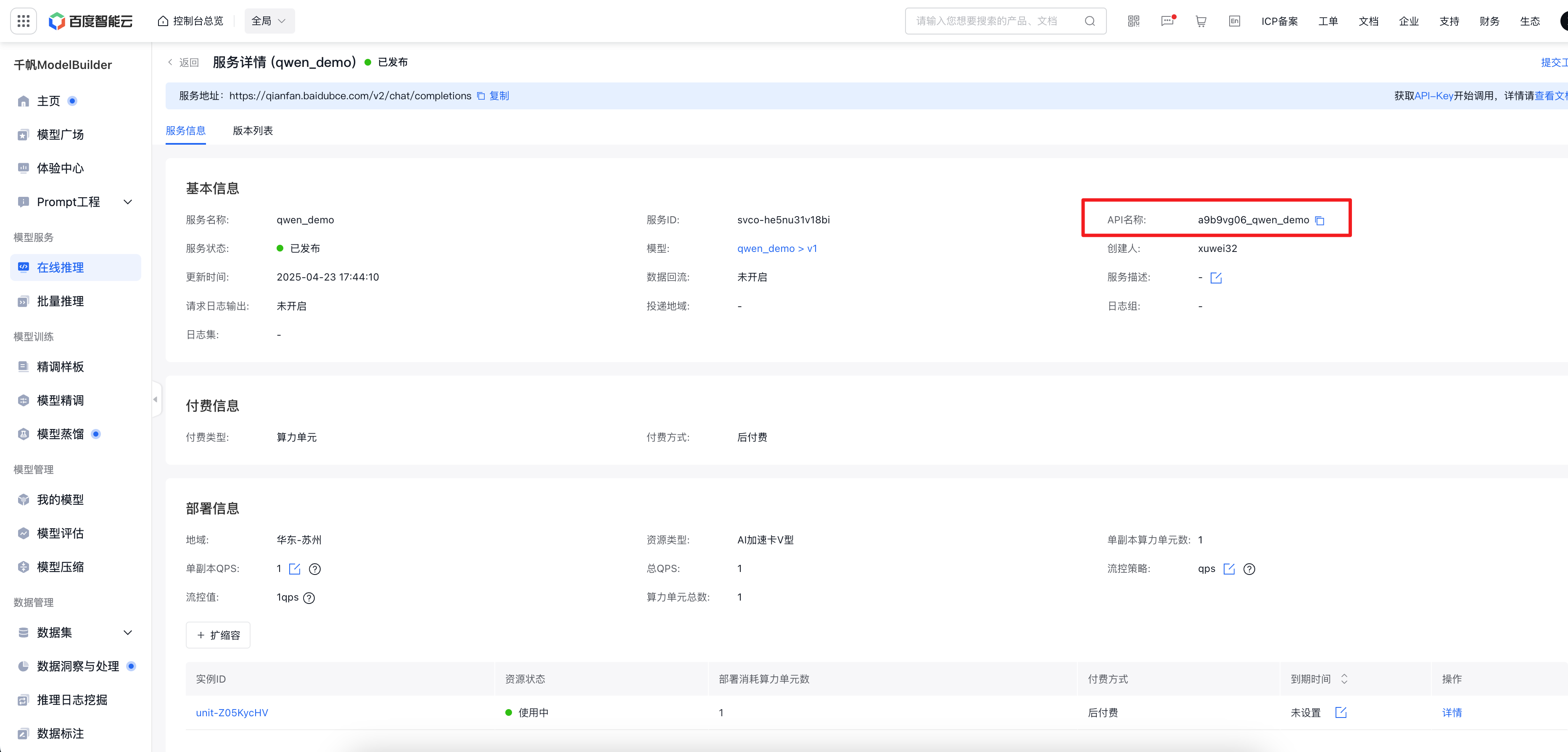Image resolution: width=1568 pixels, height=752 pixels.
Task: Switch to the 版本列表 tab
Action: pyautogui.click(x=253, y=130)
